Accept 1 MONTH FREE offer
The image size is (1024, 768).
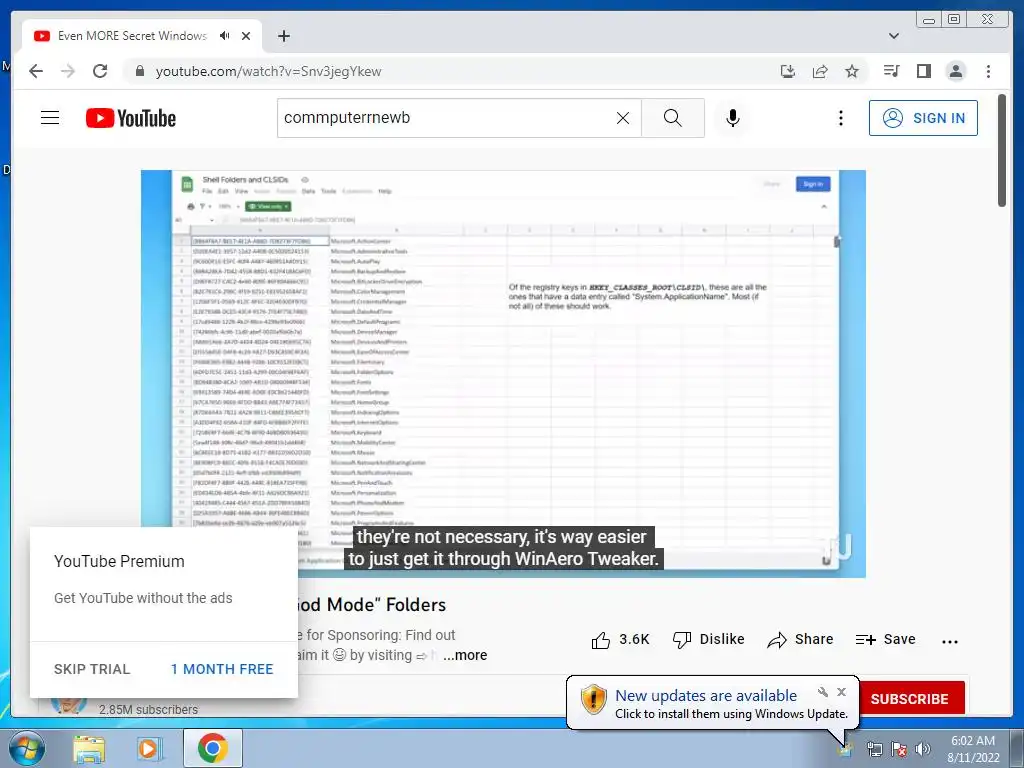(222, 669)
